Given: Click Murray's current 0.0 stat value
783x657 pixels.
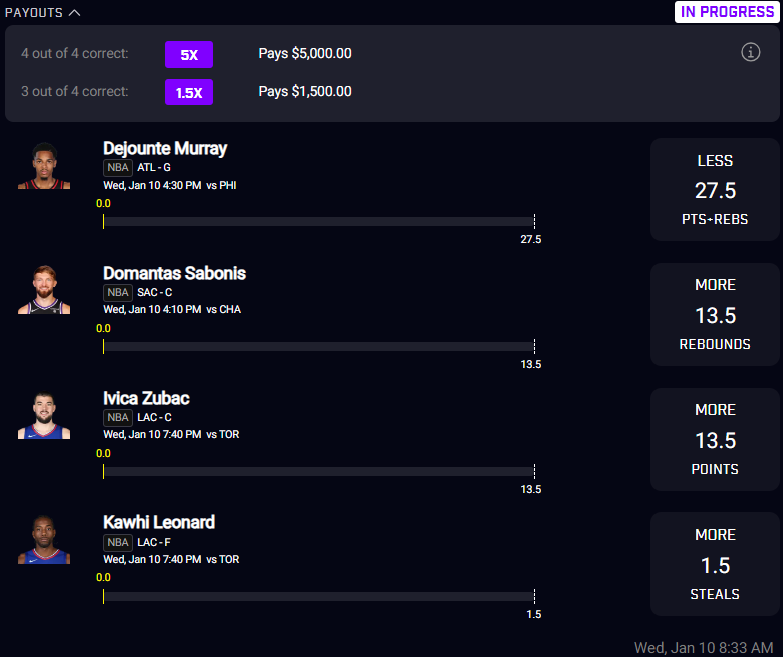Looking at the screenshot, I should point(103,203).
